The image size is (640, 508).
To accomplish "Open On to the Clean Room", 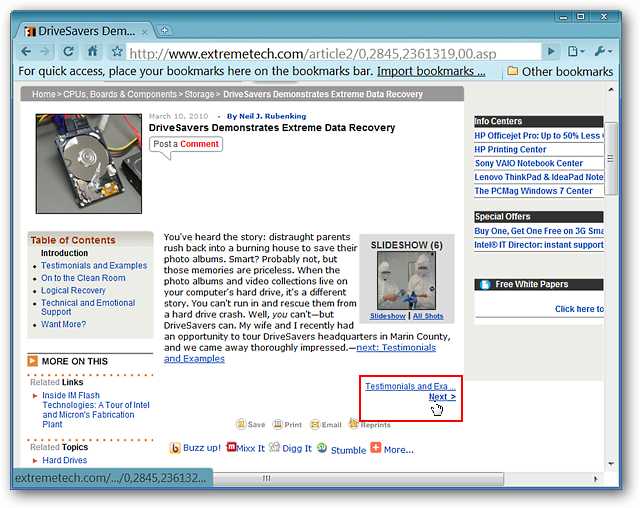I will 83,278.
